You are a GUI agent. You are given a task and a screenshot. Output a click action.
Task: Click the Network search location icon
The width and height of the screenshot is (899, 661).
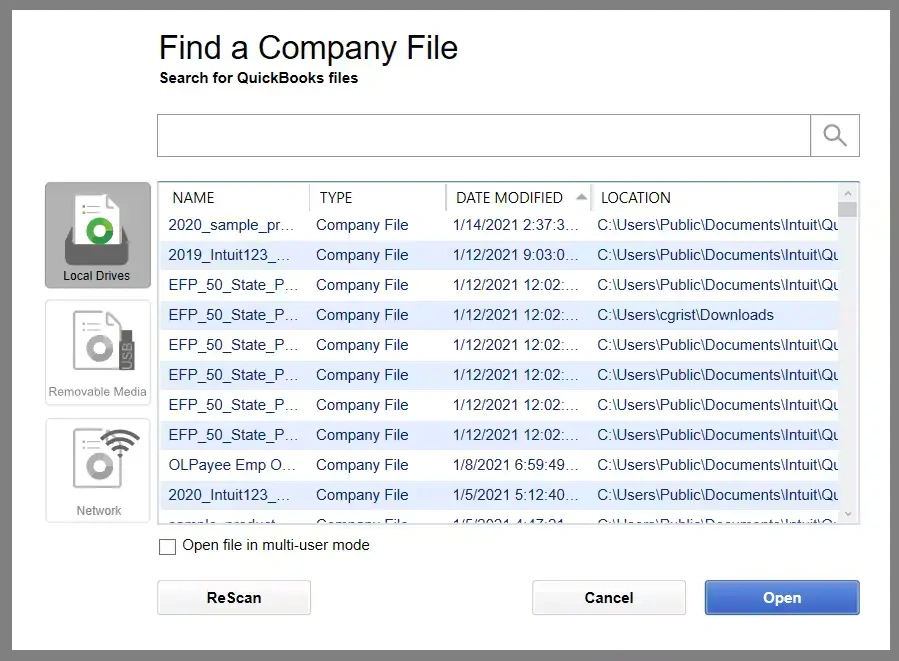coord(97,469)
